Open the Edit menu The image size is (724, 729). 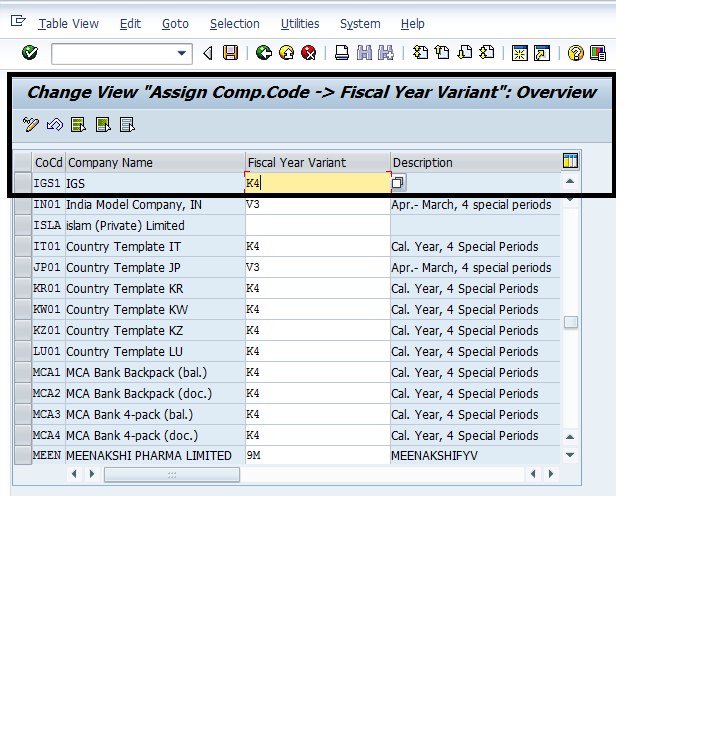pos(130,24)
